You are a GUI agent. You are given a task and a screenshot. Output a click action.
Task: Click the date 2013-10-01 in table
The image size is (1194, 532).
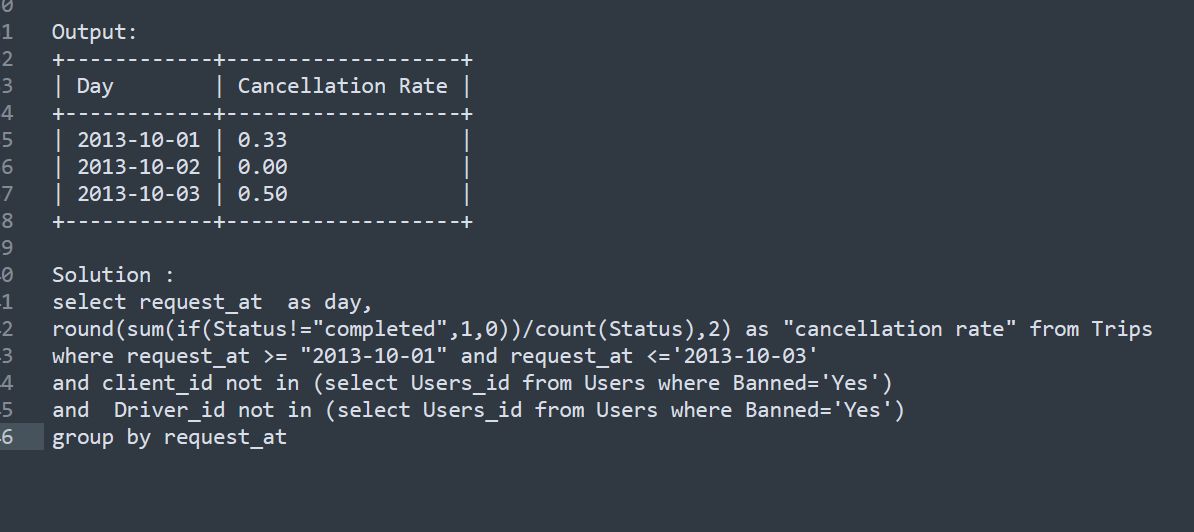point(139,140)
